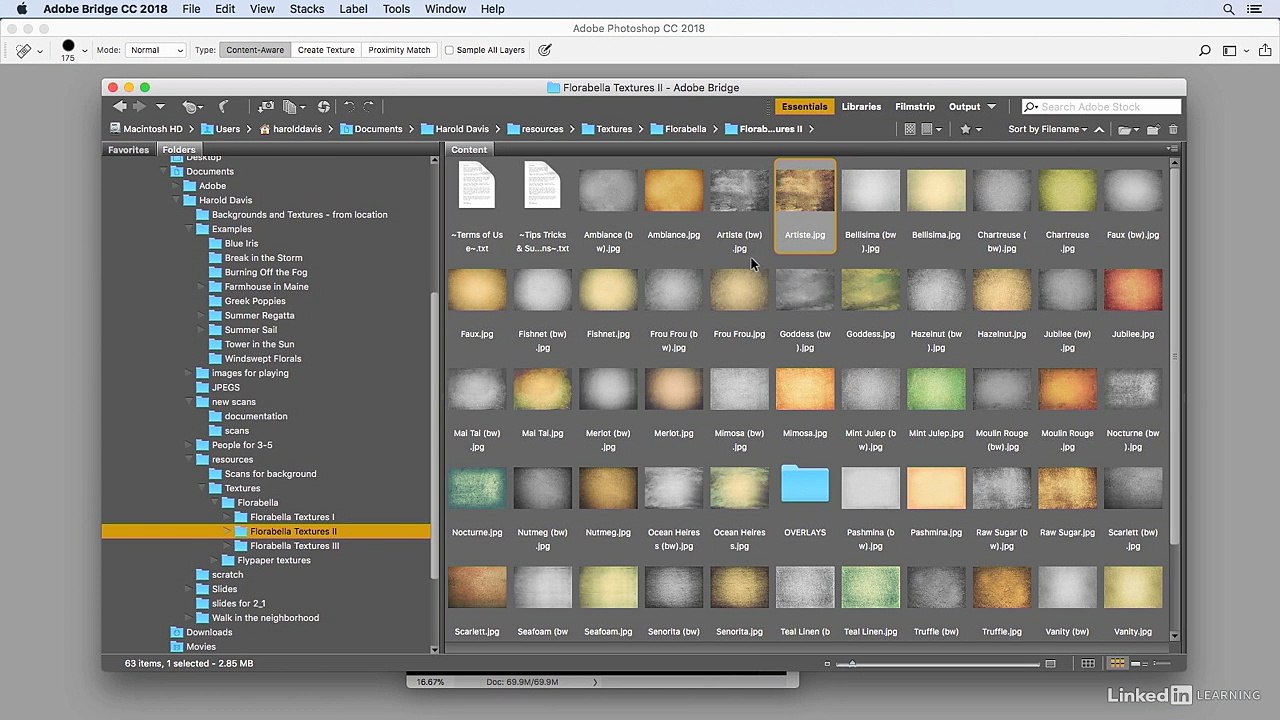Select Content-Aware healing type

click(255, 50)
